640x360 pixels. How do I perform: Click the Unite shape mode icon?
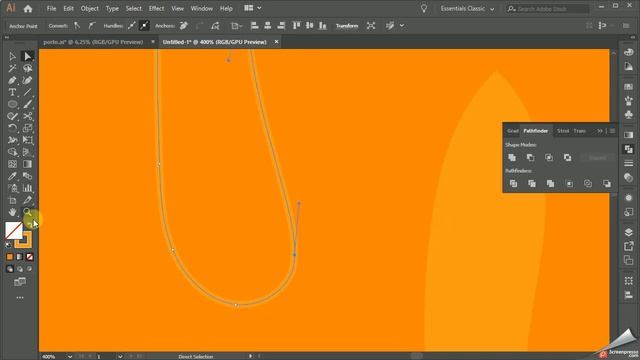(x=512, y=158)
